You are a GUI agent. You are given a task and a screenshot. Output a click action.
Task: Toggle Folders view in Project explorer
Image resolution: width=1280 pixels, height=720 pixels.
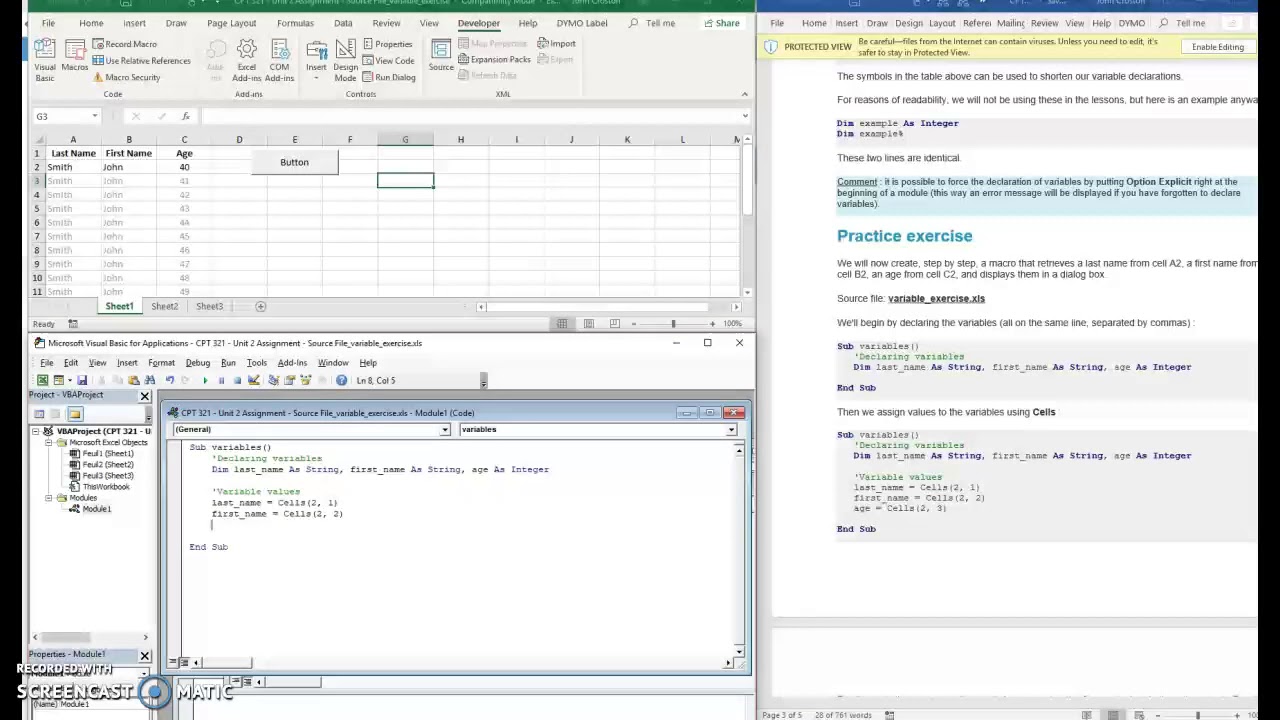(75, 413)
